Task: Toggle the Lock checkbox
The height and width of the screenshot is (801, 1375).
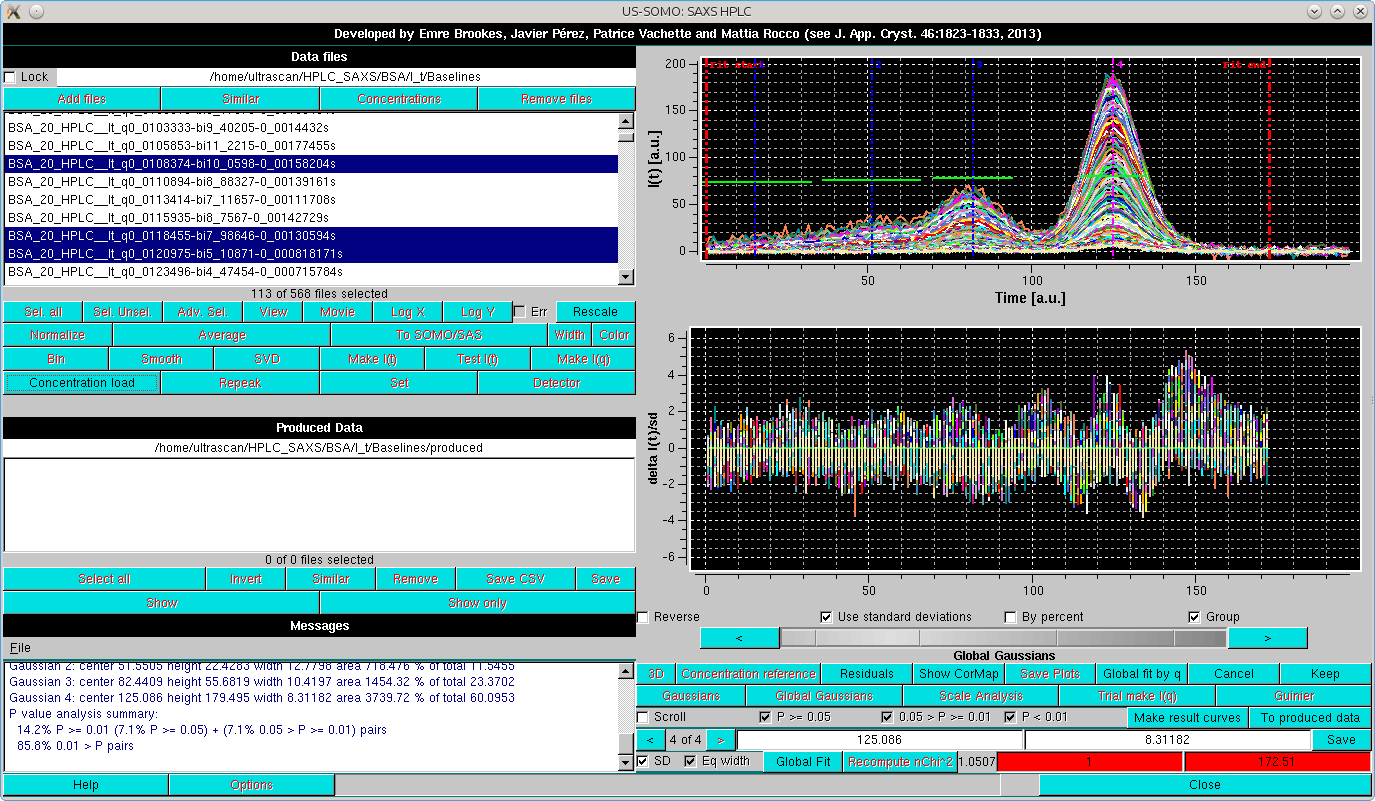Action: click(10, 77)
